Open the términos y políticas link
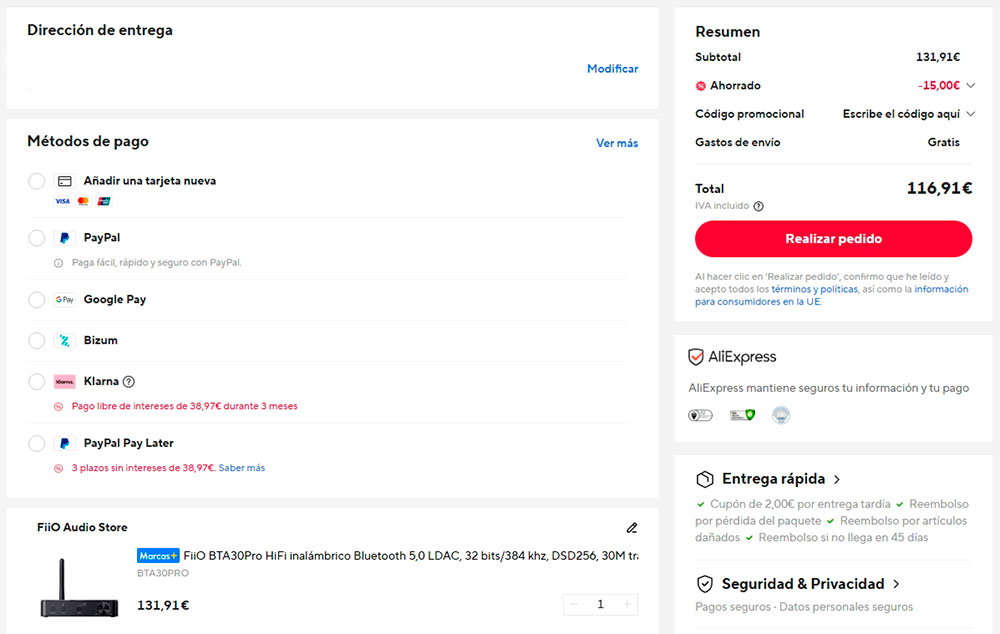Viewport: 1000px width, 634px height. coord(814,290)
